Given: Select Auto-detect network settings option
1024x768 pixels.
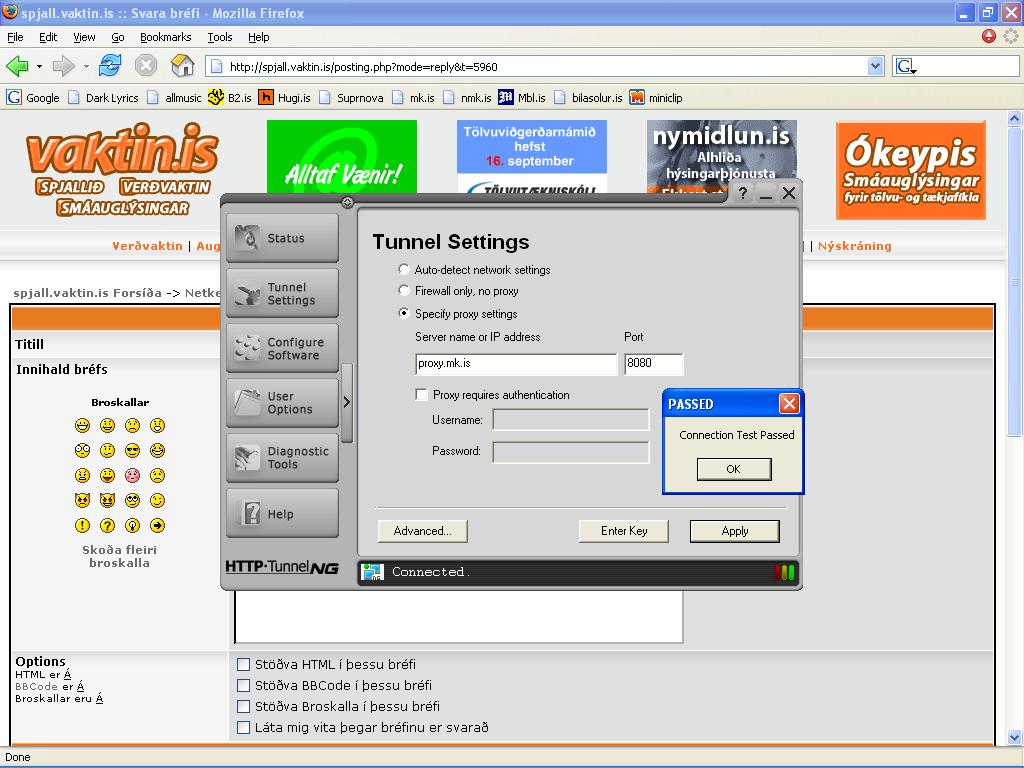Looking at the screenshot, I should tap(404, 270).
